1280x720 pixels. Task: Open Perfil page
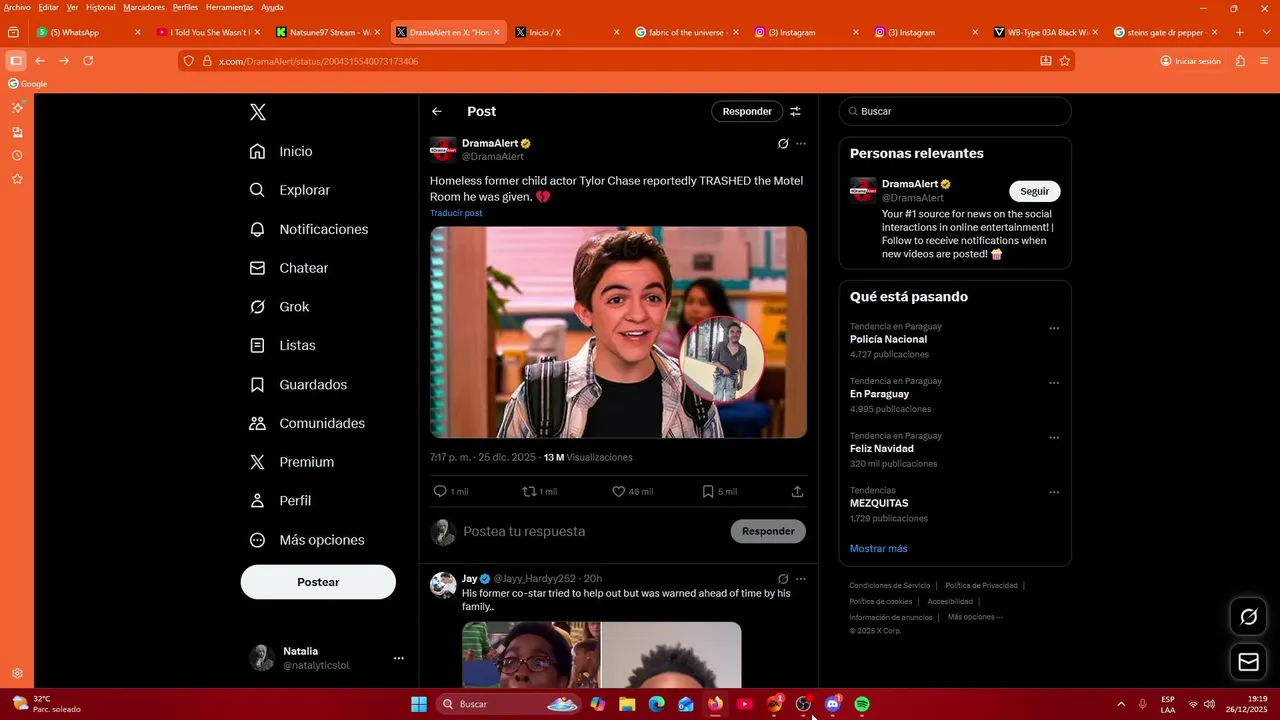coord(280,501)
